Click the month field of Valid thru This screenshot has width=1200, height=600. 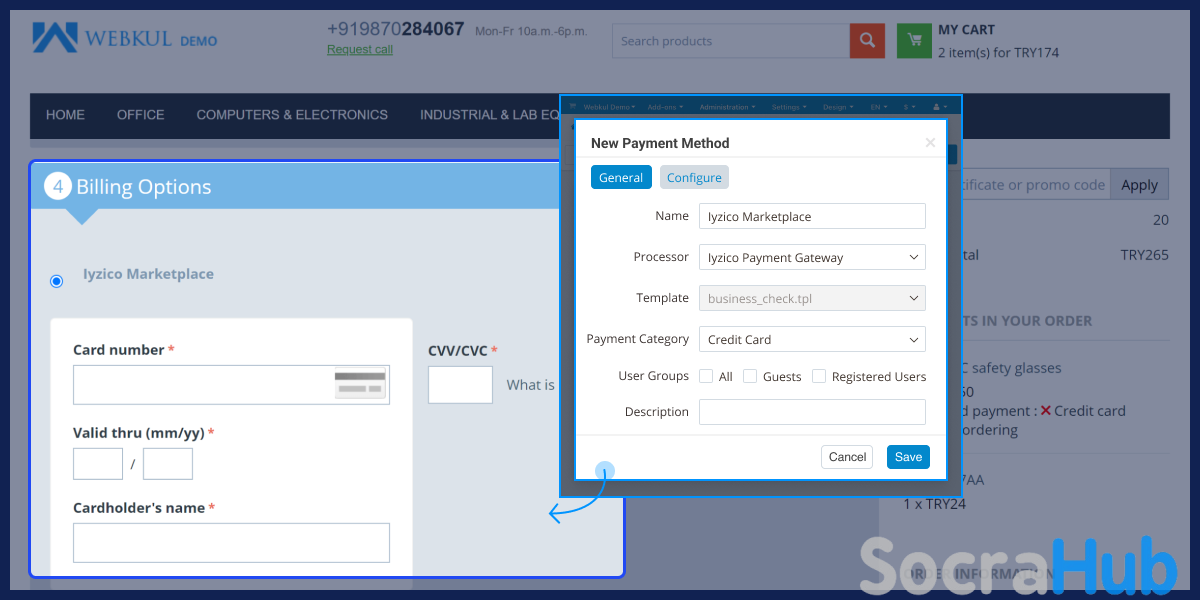(x=98, y=464)
